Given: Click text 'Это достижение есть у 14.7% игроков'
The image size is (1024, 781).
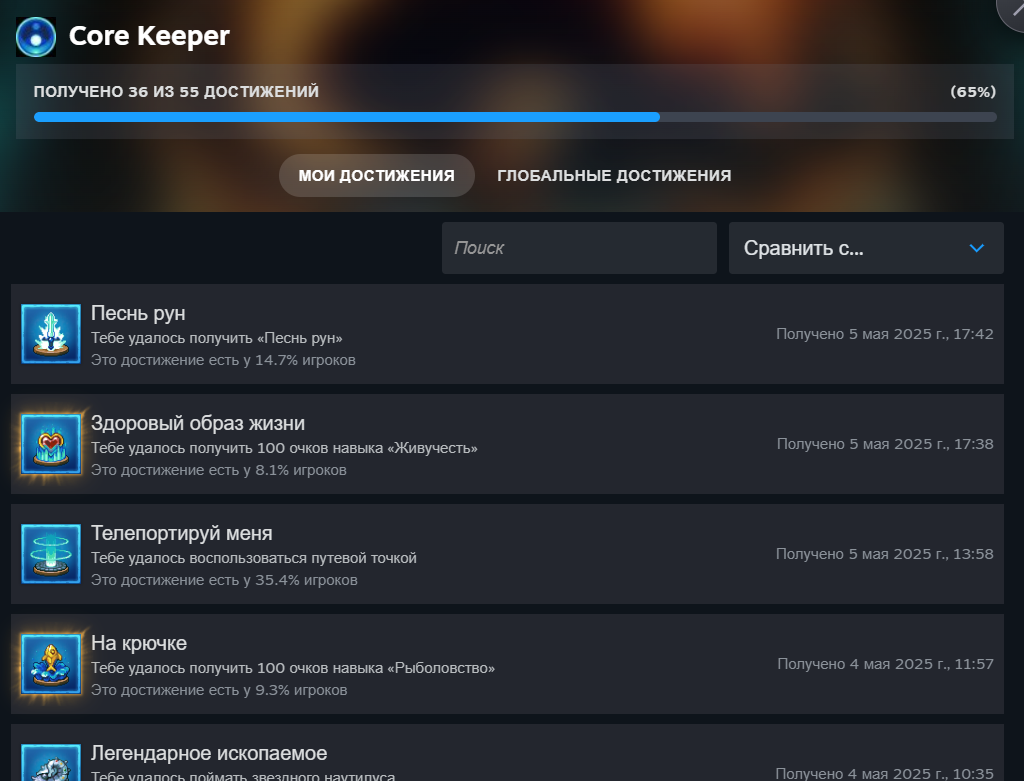Looking at the screenshot, I should [223, 360].
